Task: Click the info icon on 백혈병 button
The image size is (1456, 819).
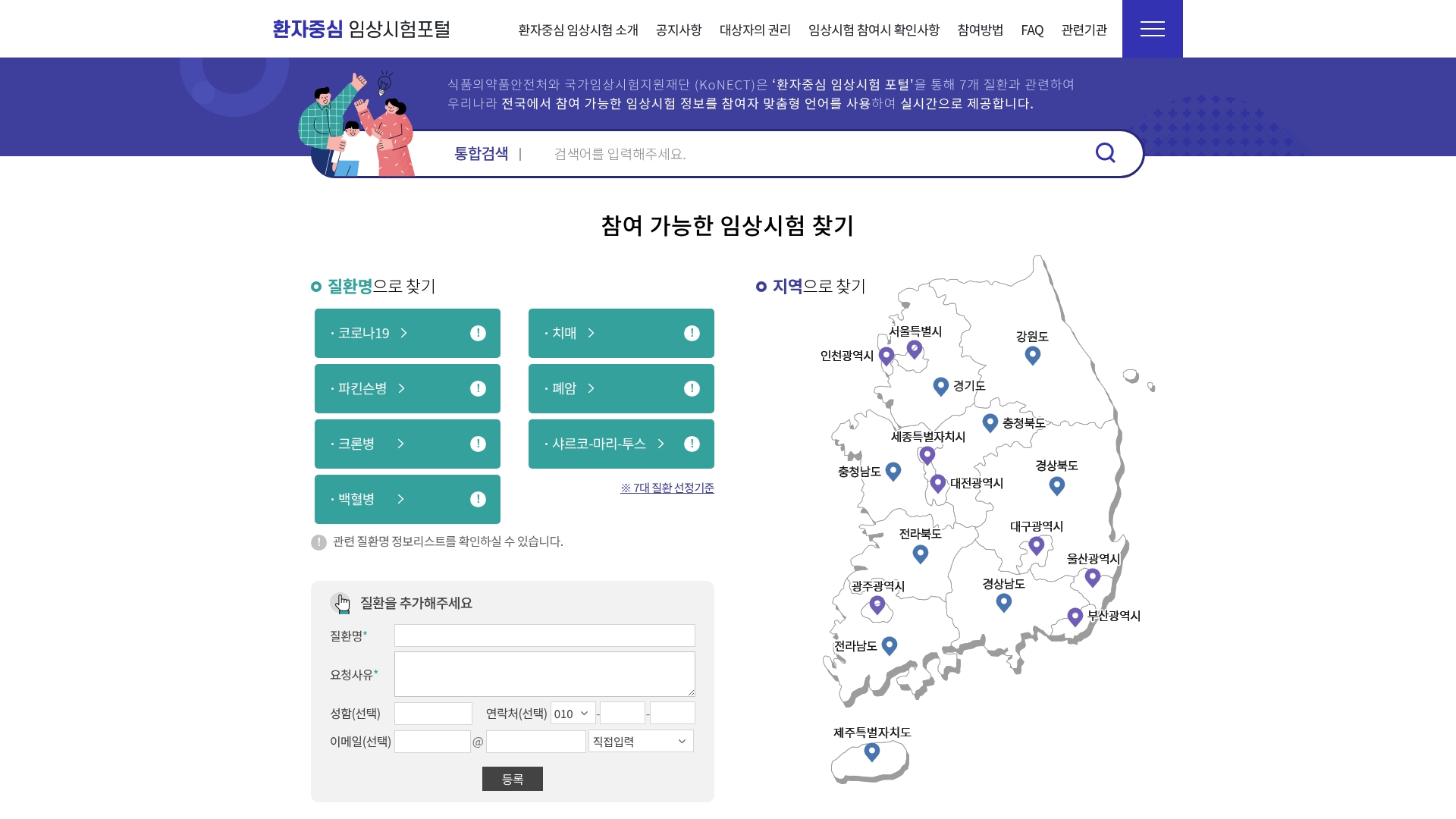Action: coord(477,499)
